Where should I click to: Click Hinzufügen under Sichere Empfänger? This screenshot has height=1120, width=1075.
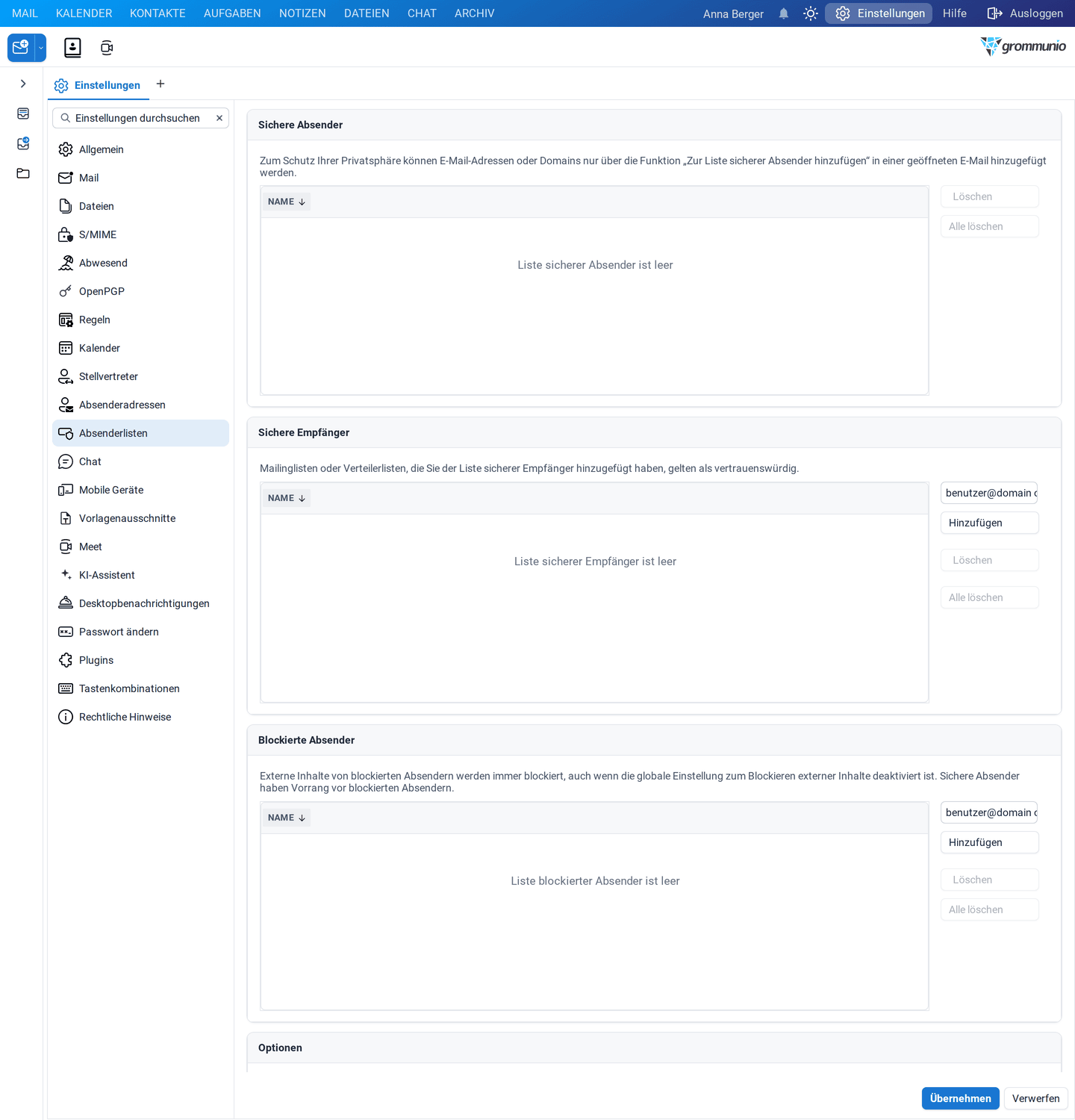pyautogui.click(x=989, y=523)
